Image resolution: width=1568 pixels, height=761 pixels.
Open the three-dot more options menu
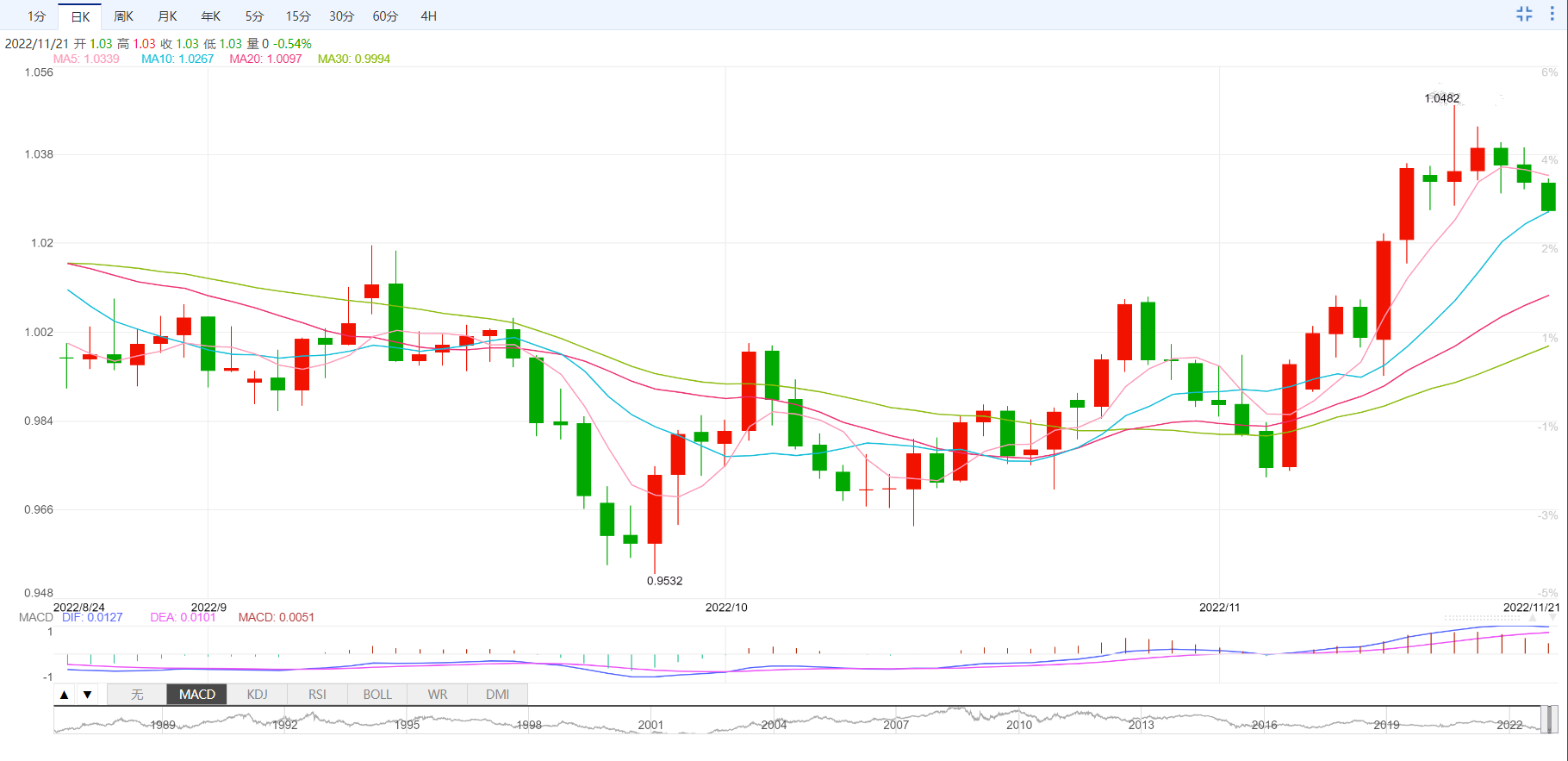[x=1552, y=14]
